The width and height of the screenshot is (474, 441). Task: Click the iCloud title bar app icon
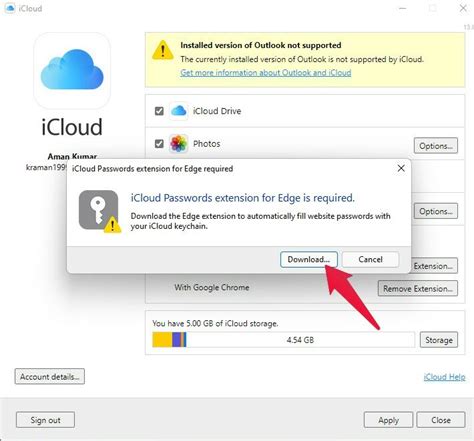click(x=10, y=8)
